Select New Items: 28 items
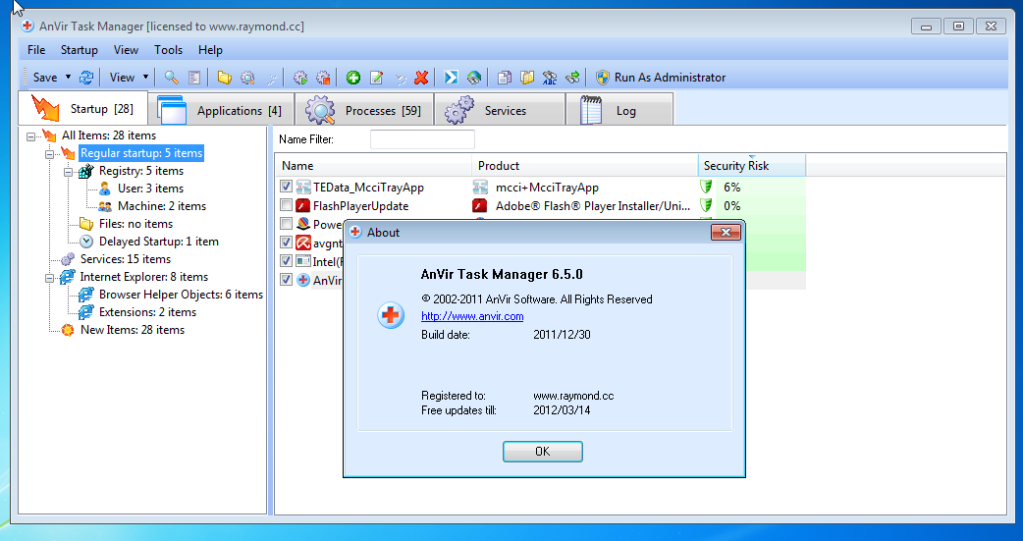Screen dimensions: 1023x541 pos(132,330)
